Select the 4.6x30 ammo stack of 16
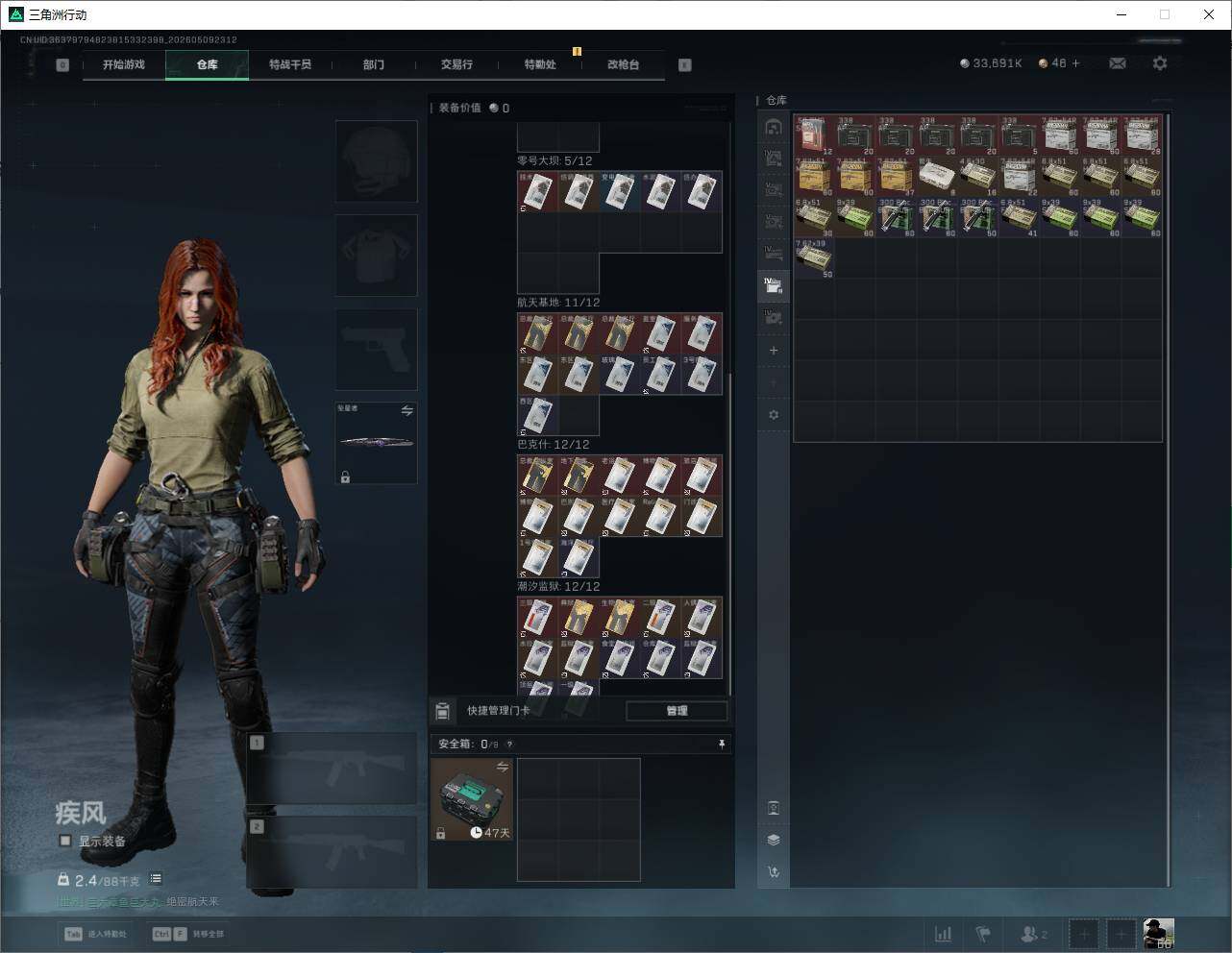The width and height of the screenshot is (1232, 953). [978, 177]
